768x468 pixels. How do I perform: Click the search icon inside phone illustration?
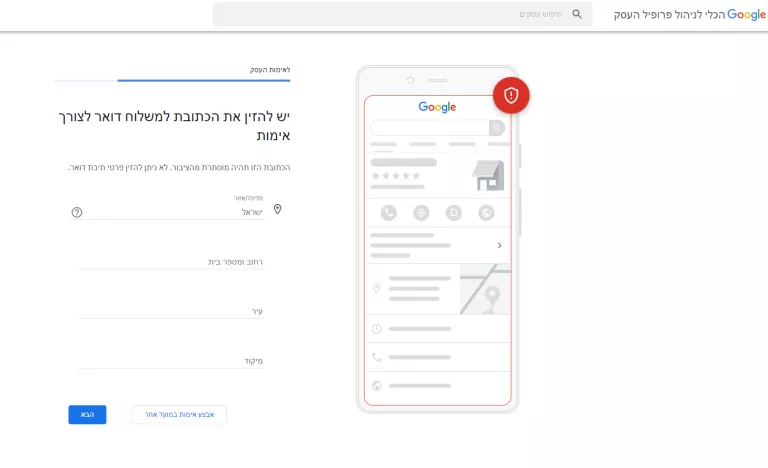[x=497, y=128]
